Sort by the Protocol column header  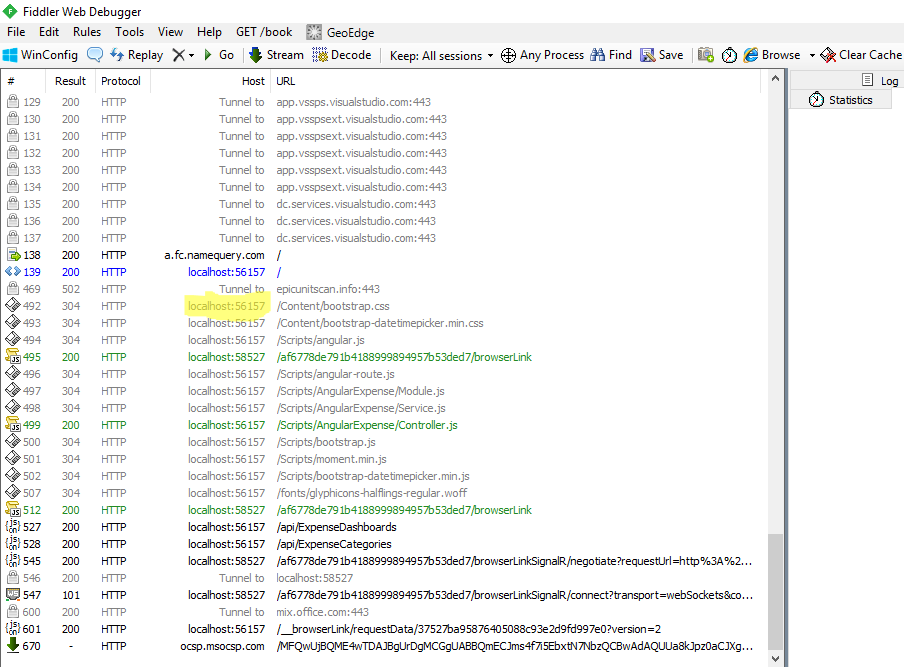[121, 81]
